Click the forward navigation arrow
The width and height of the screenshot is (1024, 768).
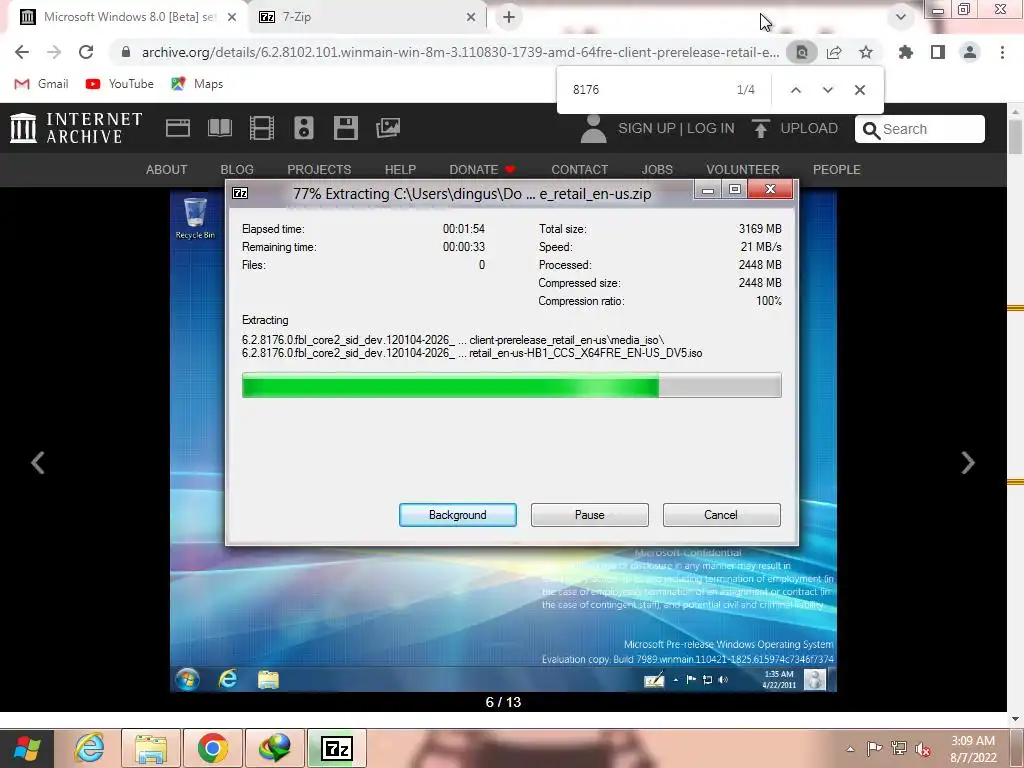pos(54,52)
